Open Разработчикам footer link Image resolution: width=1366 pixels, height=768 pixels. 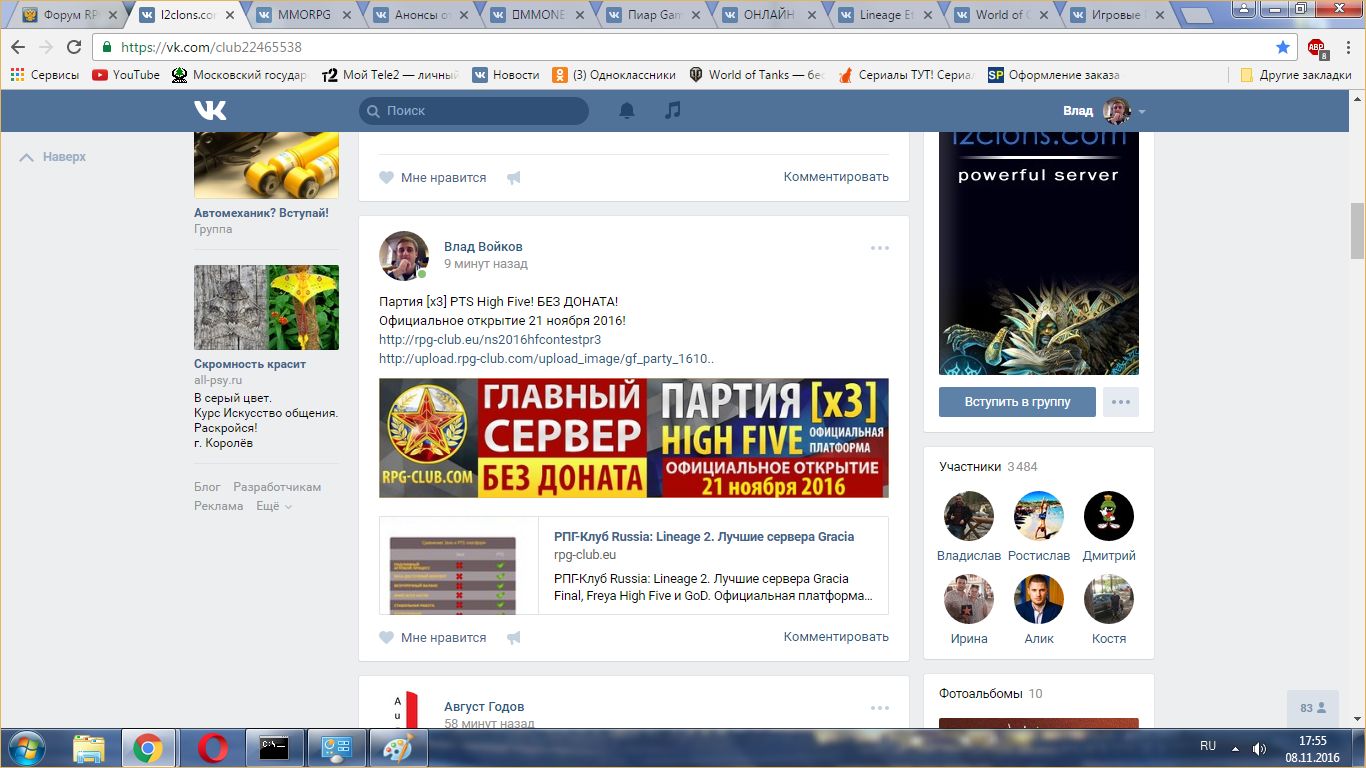(x=277, y=487)
